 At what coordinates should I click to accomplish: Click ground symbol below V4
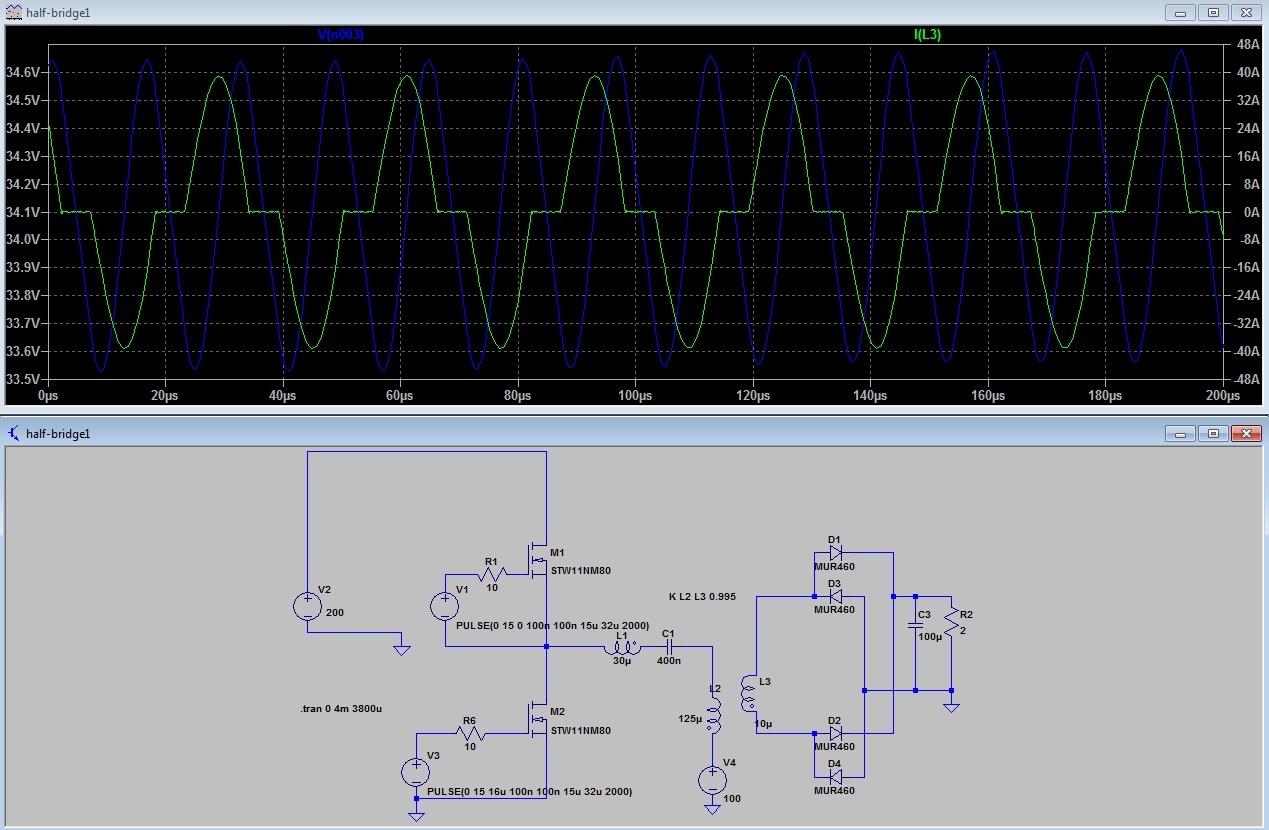(712, 808)
